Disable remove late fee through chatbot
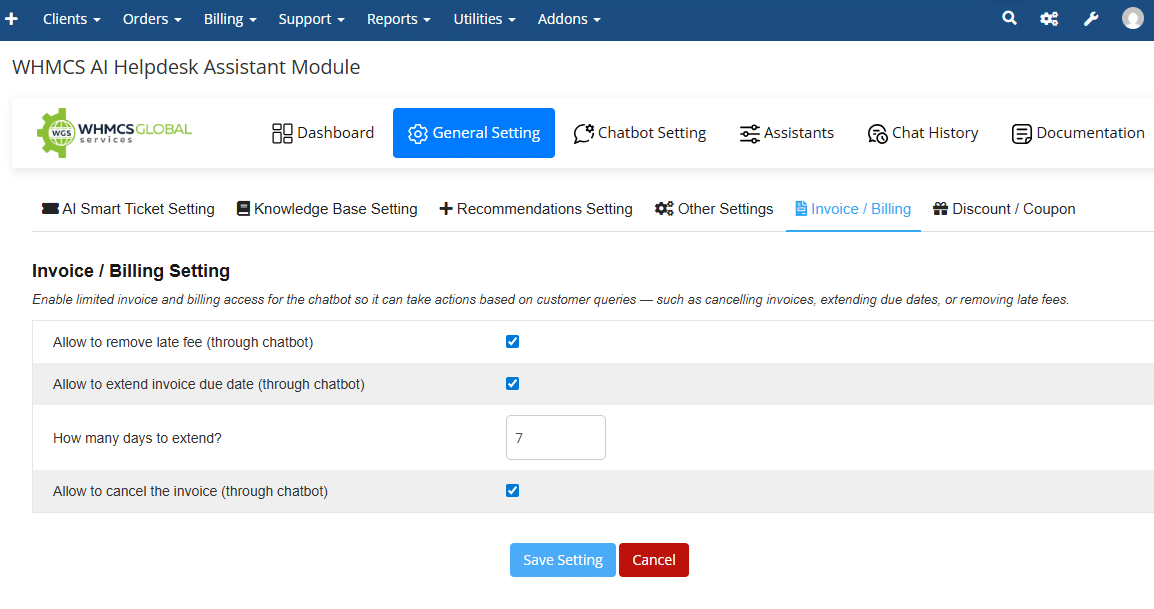The image size is (1154, 609). [513, 342]
